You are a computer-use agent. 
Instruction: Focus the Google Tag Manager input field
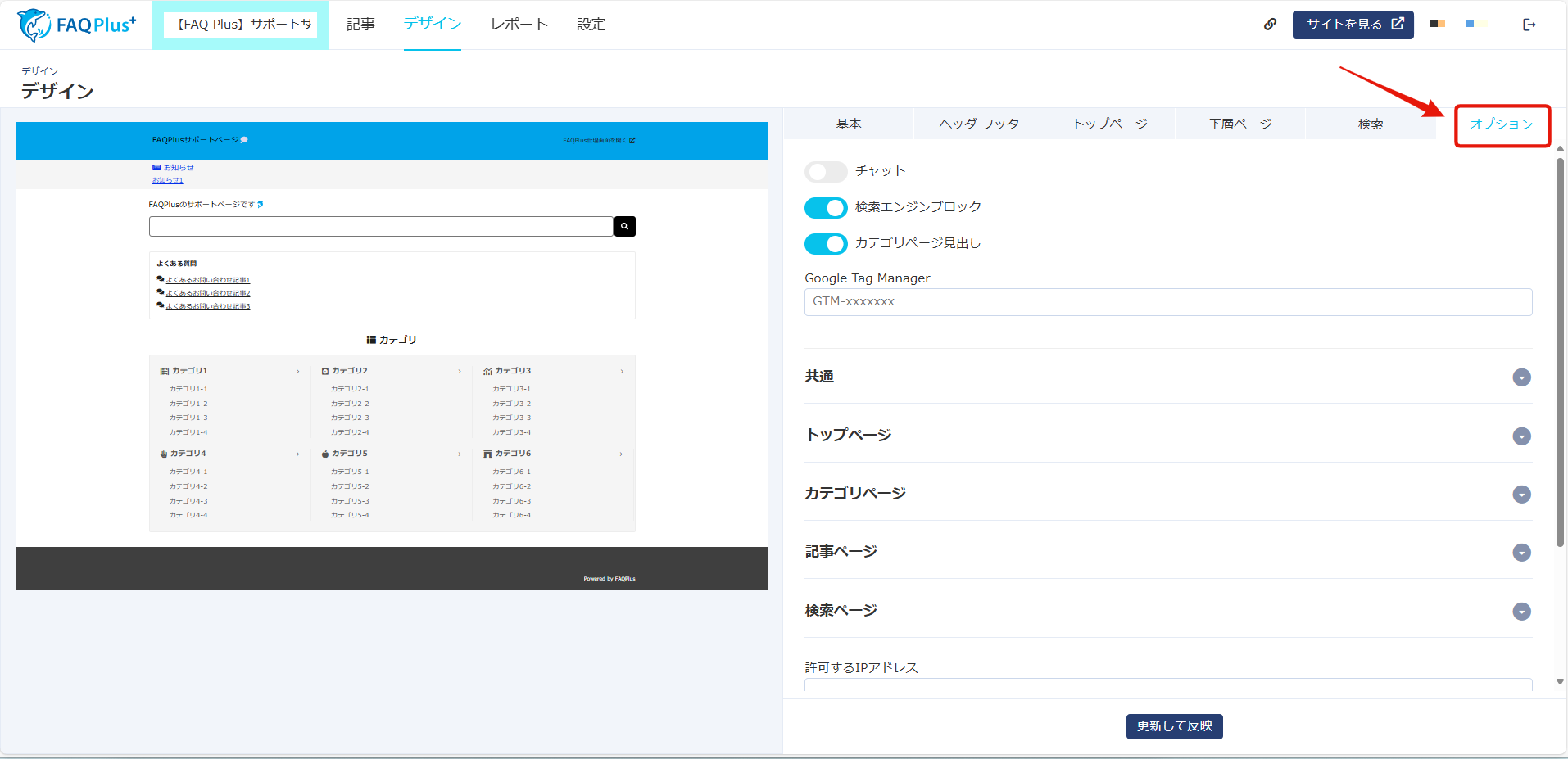point(1167,302)
